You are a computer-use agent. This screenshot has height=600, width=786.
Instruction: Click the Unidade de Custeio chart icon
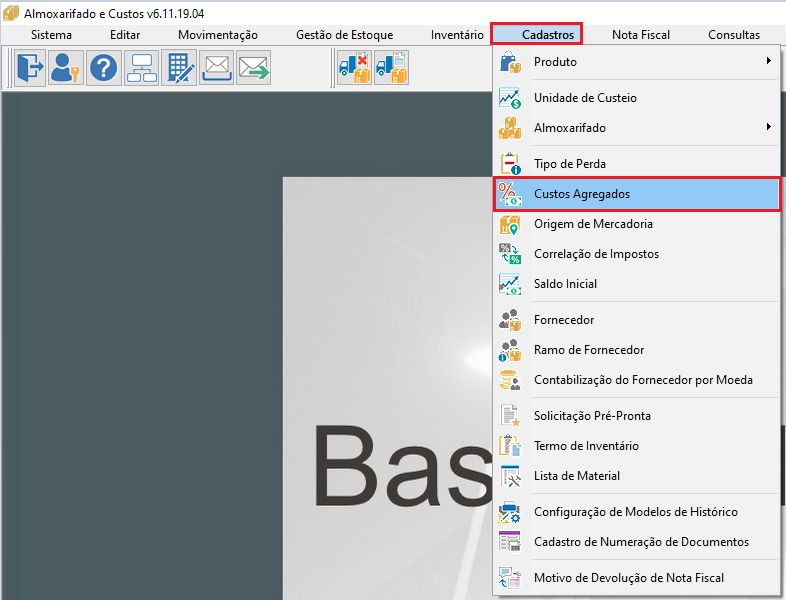tap(510, 98)
